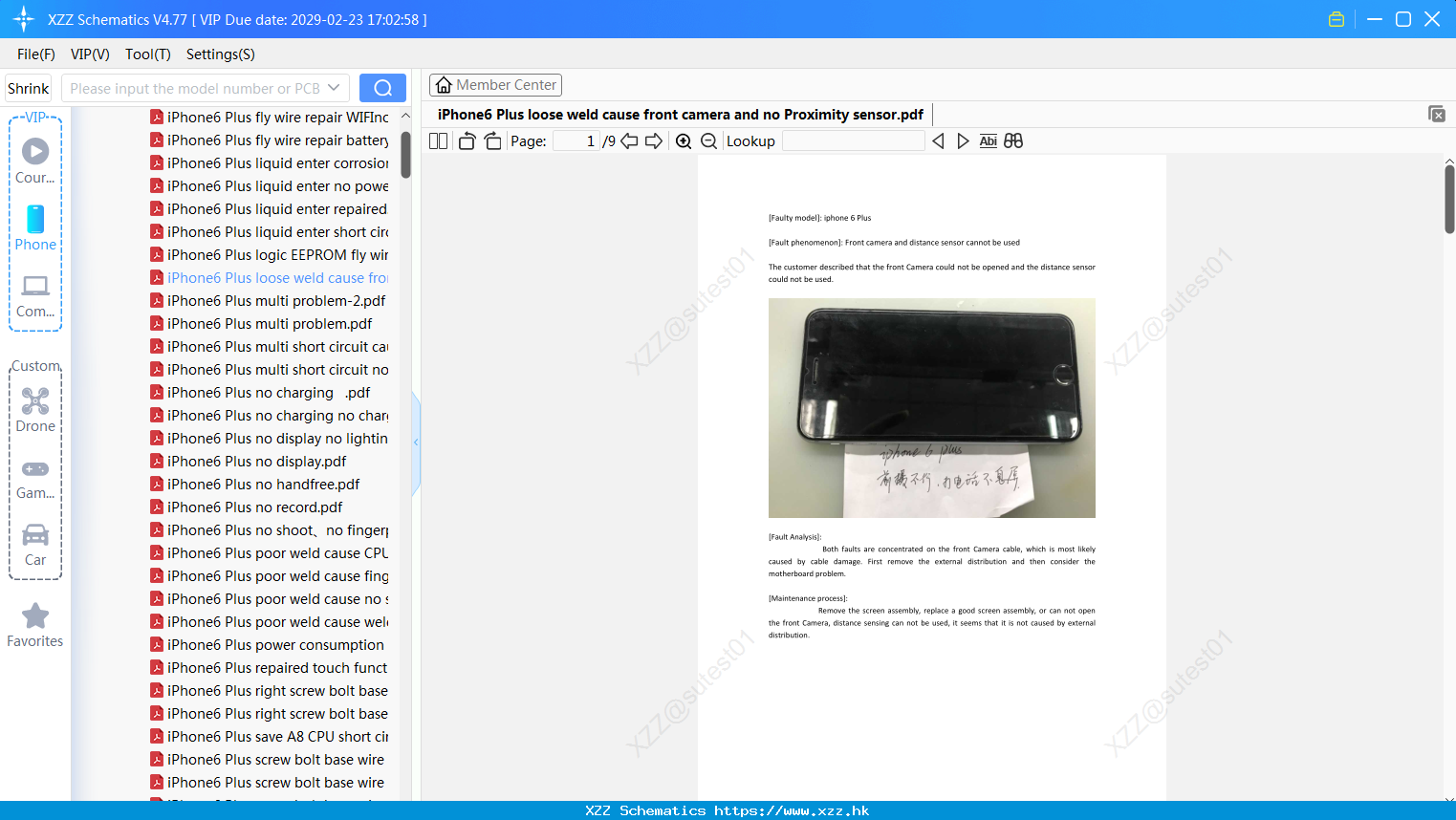The height and width of the screenshot is (820, 1456).
Task: Click the file list vertical scrollbar
Action: point(405,153)
